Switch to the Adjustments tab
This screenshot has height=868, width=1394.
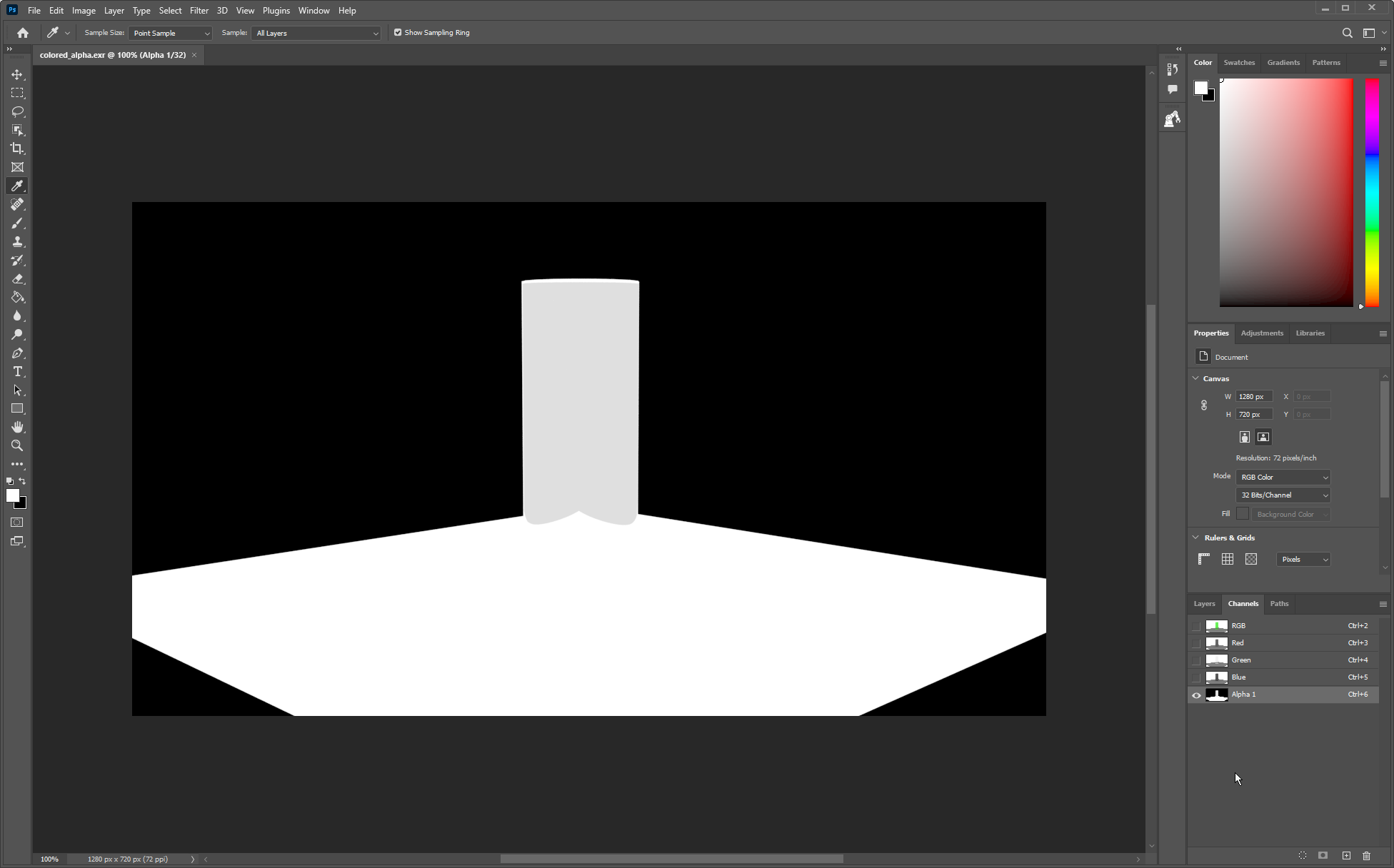[1262, 333]
